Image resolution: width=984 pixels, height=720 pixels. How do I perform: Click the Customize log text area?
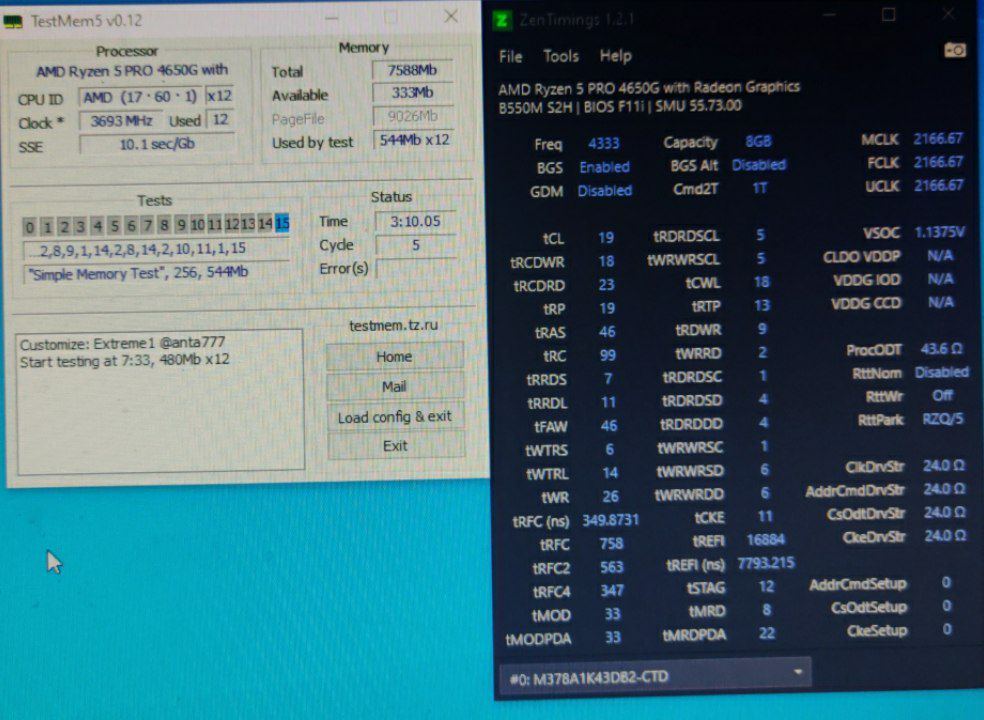[161, 402]
